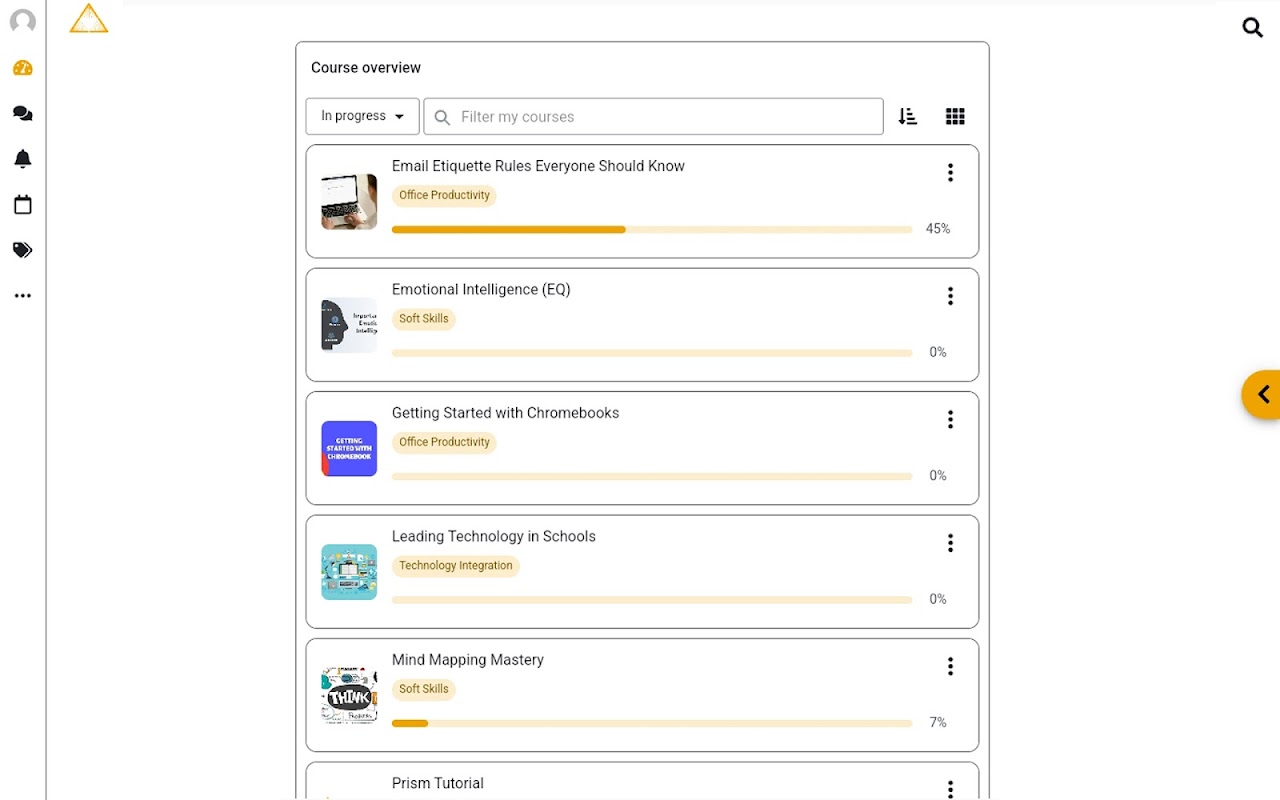The height and width of the screenshot is (800, 1280).
Task: Click Getting Started with Chromebooks thumbnail
Action: 349,449
